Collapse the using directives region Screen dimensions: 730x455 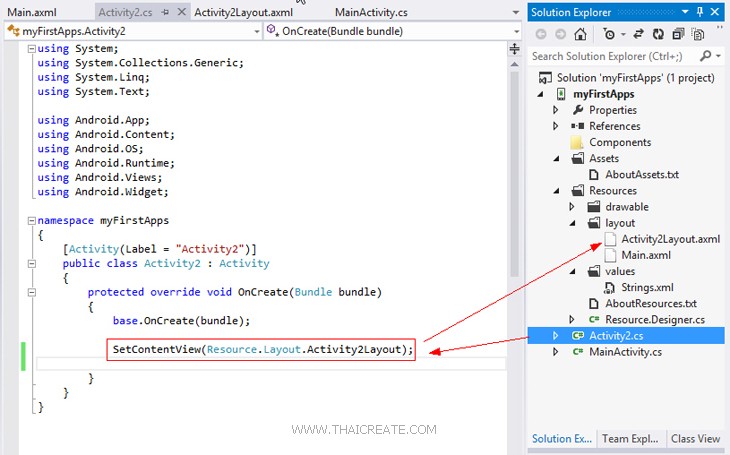point(32,48)
